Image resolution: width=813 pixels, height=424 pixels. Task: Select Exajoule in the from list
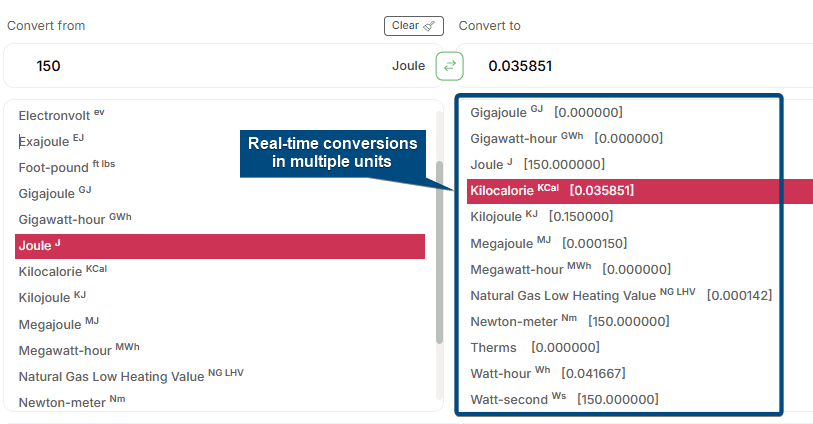pyautogui.click(x=51, y=141)
